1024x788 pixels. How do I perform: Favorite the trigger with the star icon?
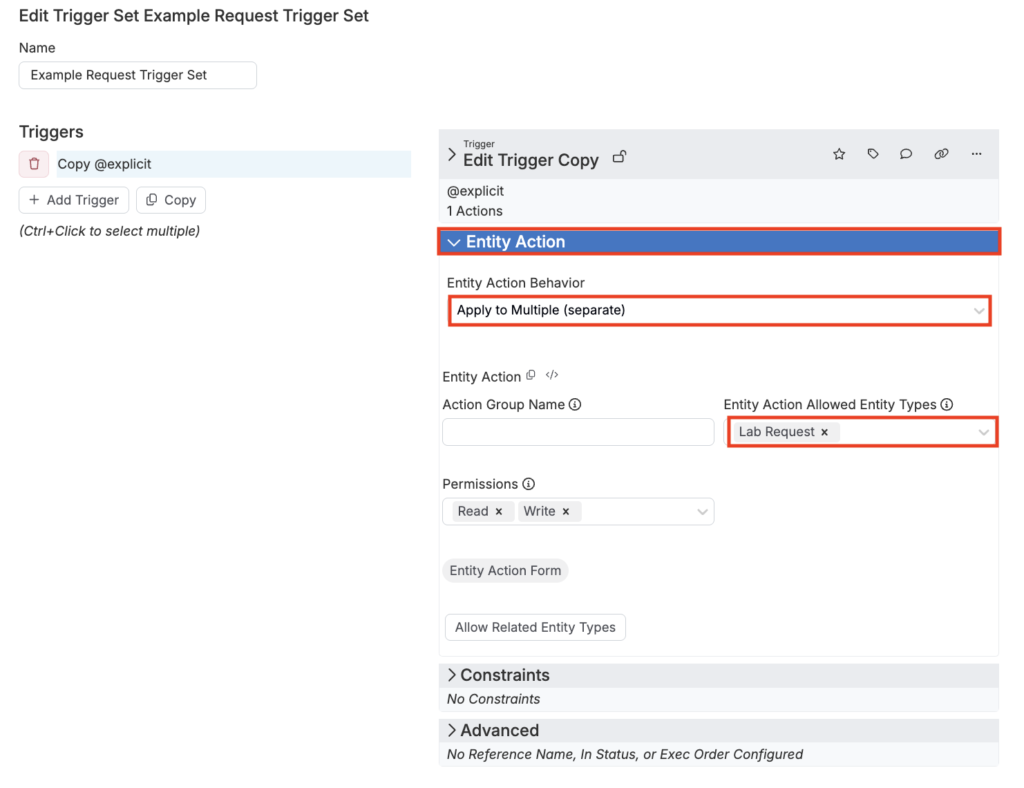tap(839, 154)
